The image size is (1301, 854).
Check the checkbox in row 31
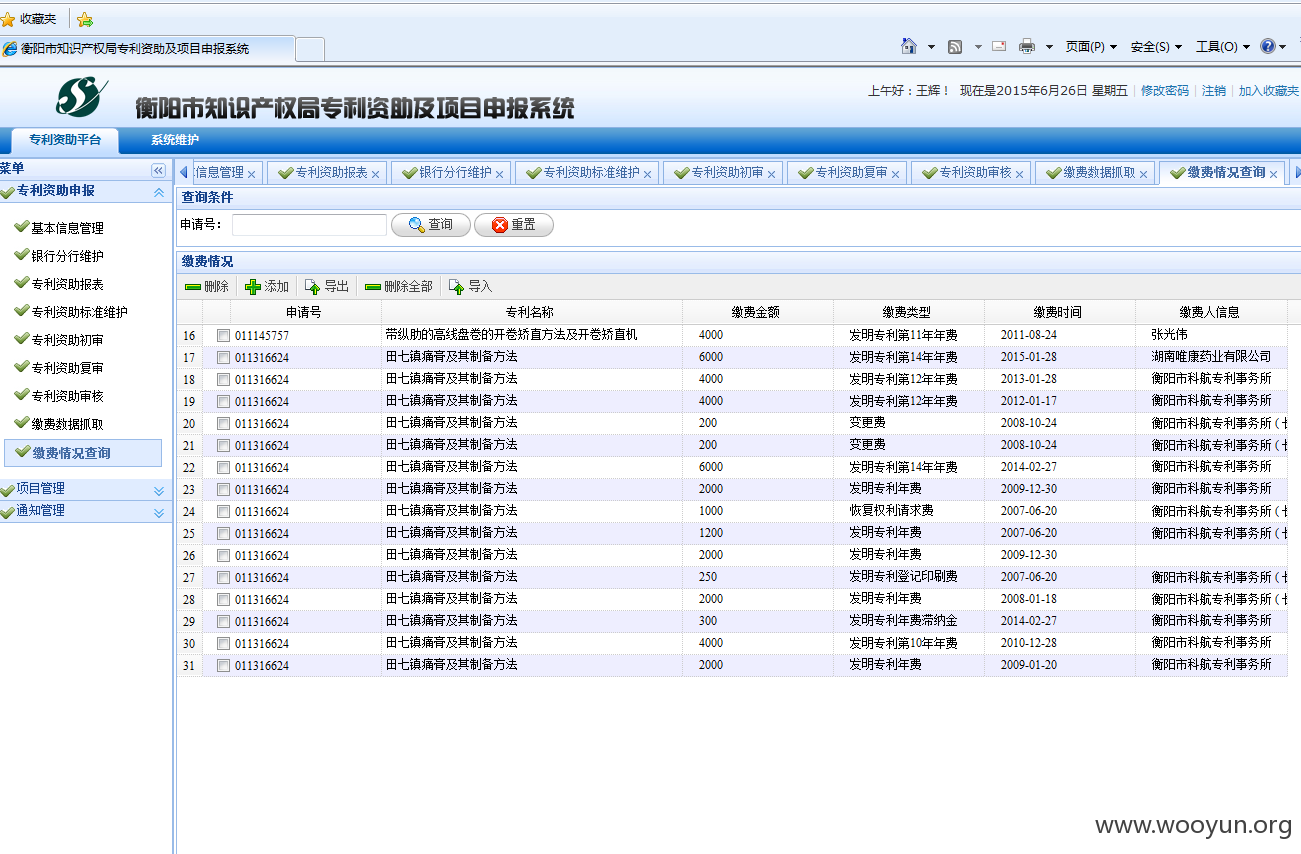pos(223,666)
